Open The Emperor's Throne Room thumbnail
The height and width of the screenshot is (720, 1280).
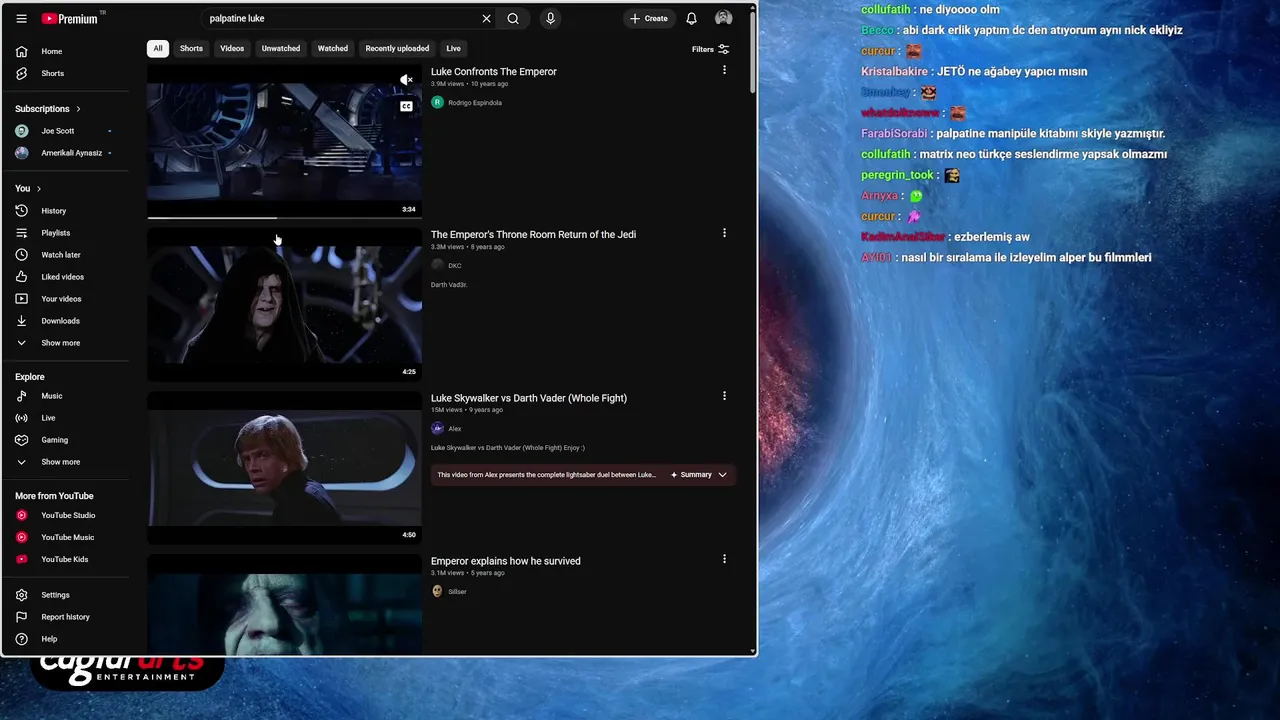pos(285,305)
